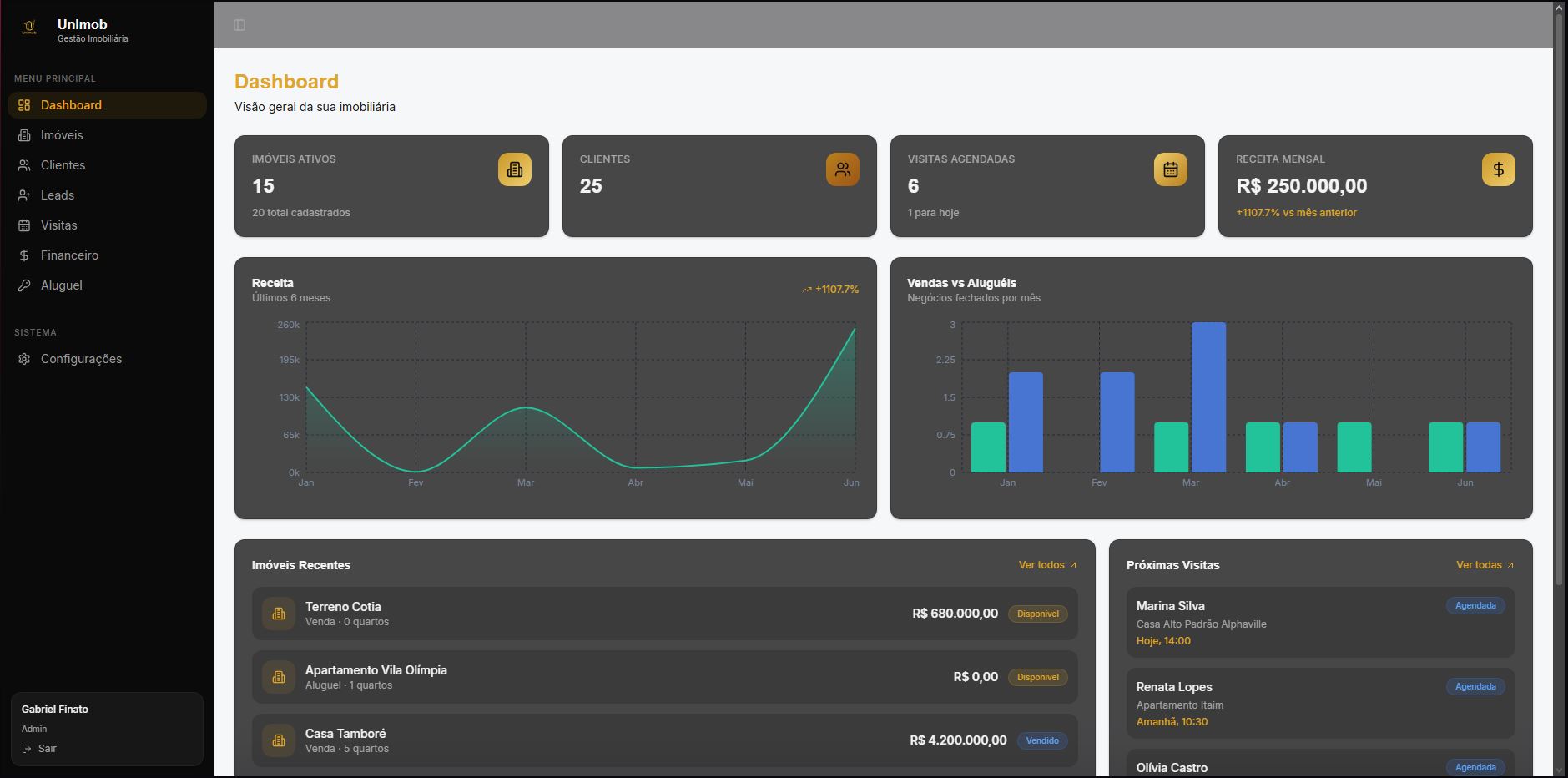
Task: Open Dashboard in the main menu
Action: (107, 105)
